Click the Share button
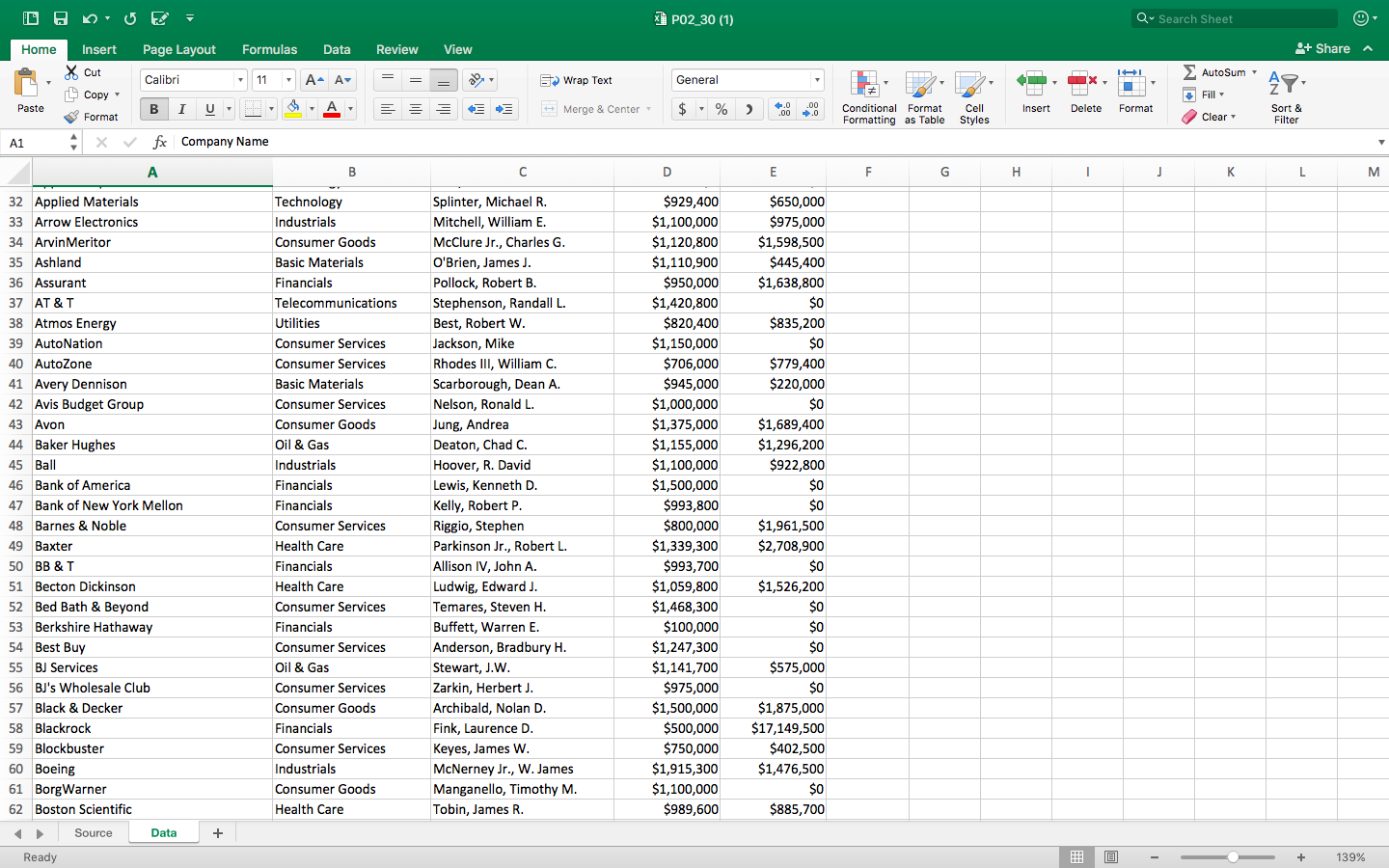 (1322, 48)
